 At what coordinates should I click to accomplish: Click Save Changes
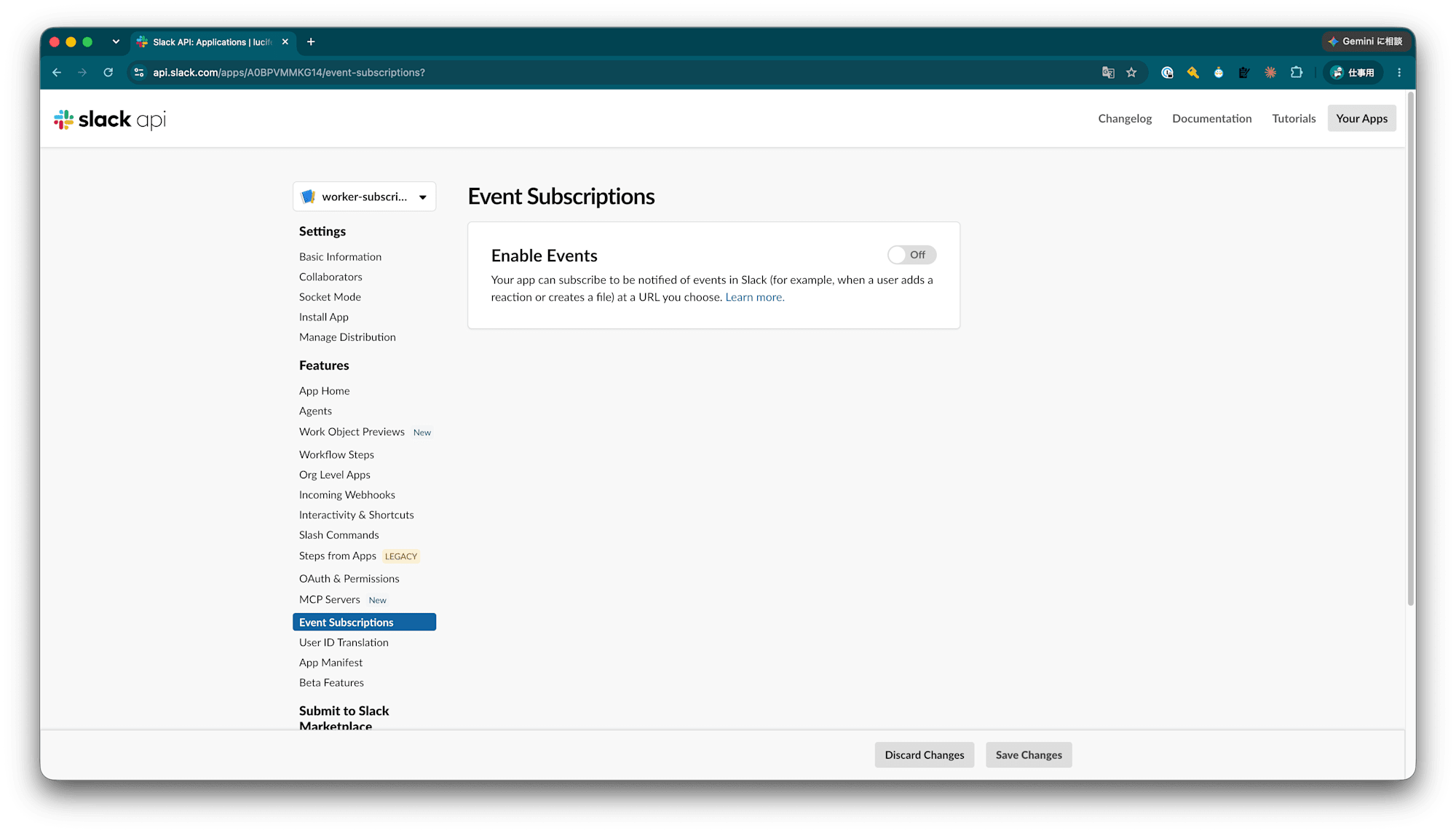point(1029,755)
